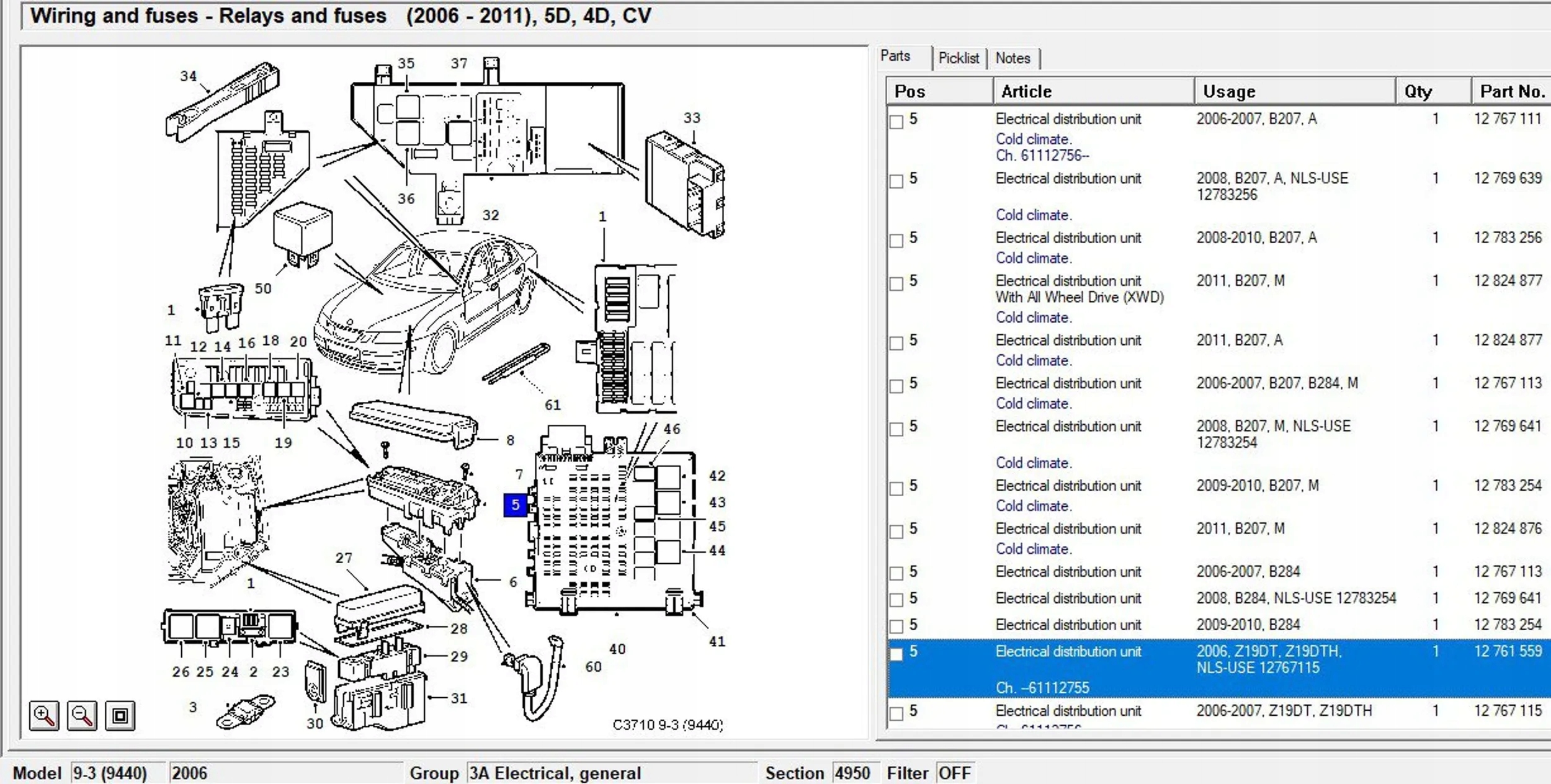The width and height of the screenshot is (1551, 784).
Task: Tick checkbox for 2011, B207, A row
Action: point(896,343)
